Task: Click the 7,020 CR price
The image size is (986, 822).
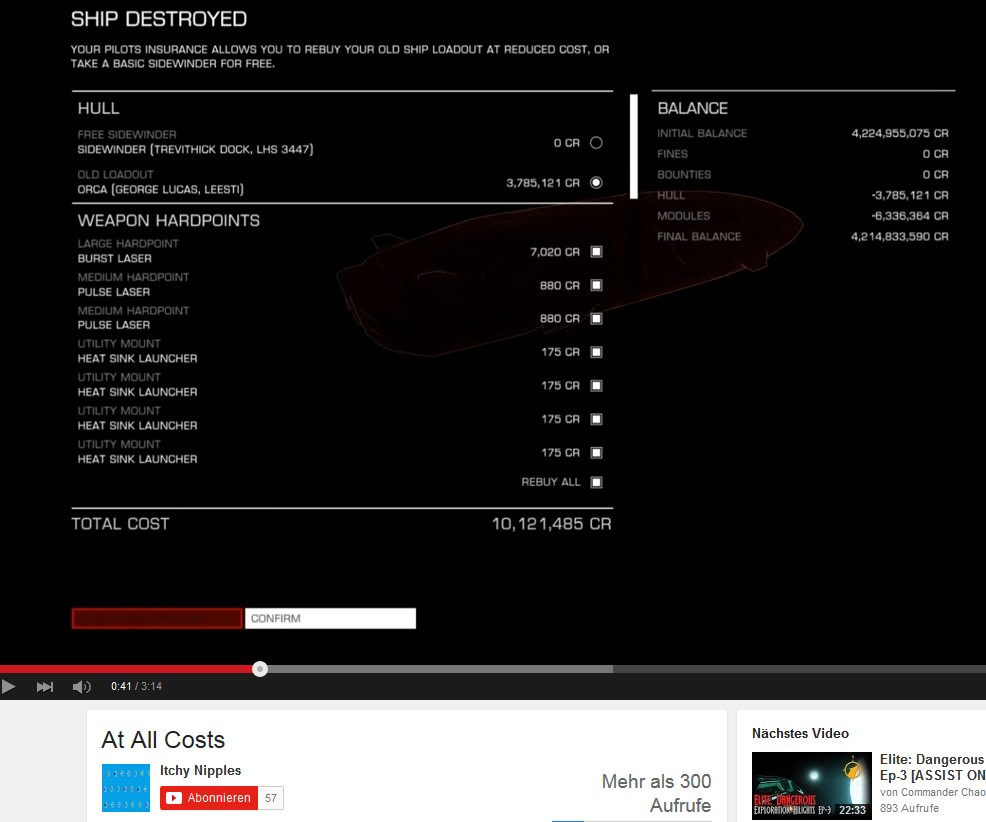Action: (x=555, y=252)
